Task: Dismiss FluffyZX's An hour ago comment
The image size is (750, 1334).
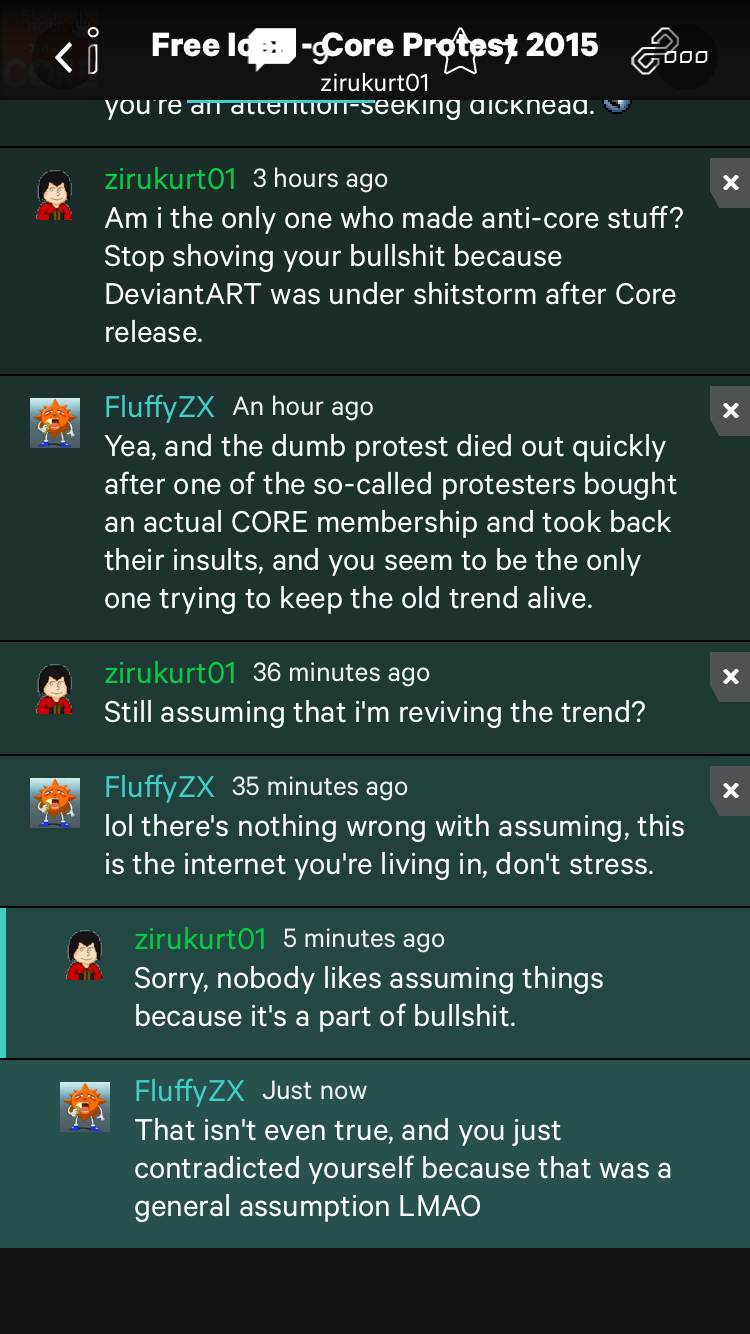Action: click(730, 410)
